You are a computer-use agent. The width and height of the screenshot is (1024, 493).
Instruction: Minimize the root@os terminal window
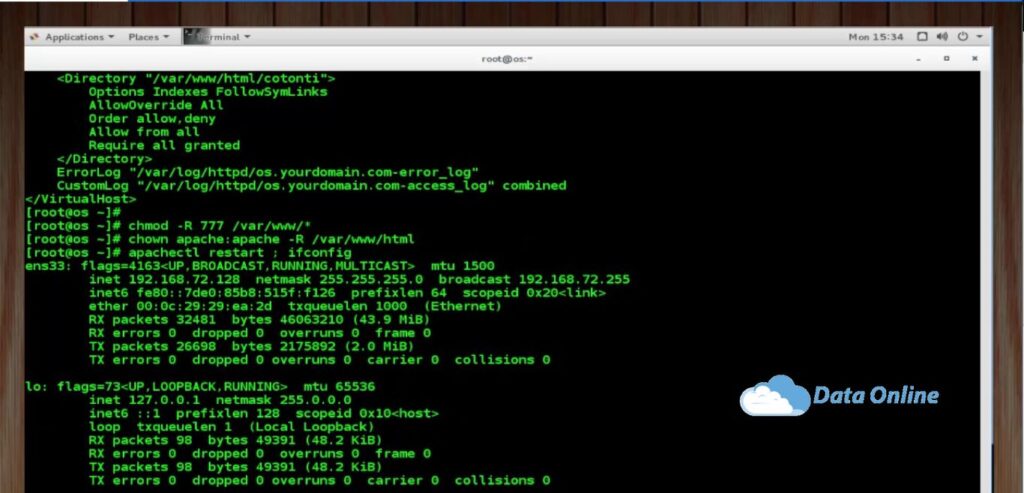(920, 59)
